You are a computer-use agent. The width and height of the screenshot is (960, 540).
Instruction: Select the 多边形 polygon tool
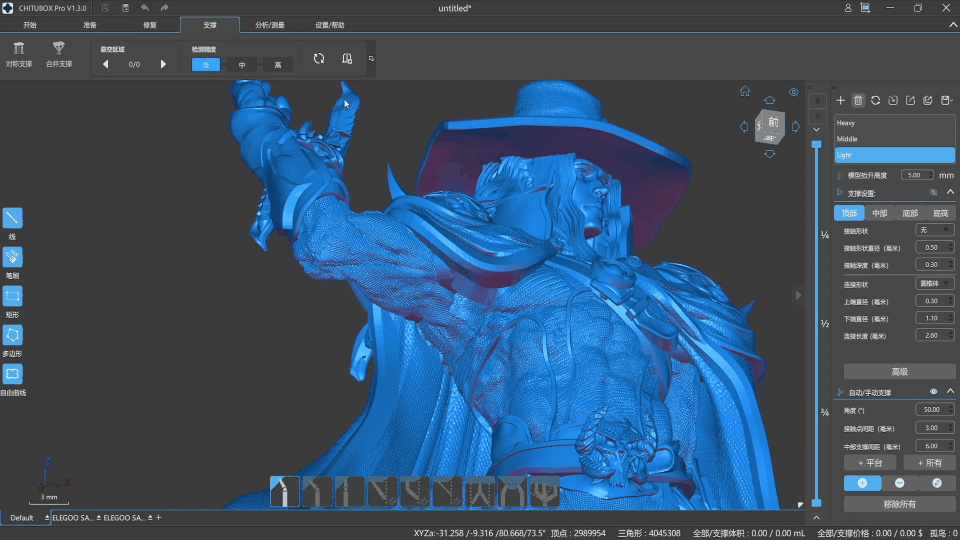pos(12,335)
